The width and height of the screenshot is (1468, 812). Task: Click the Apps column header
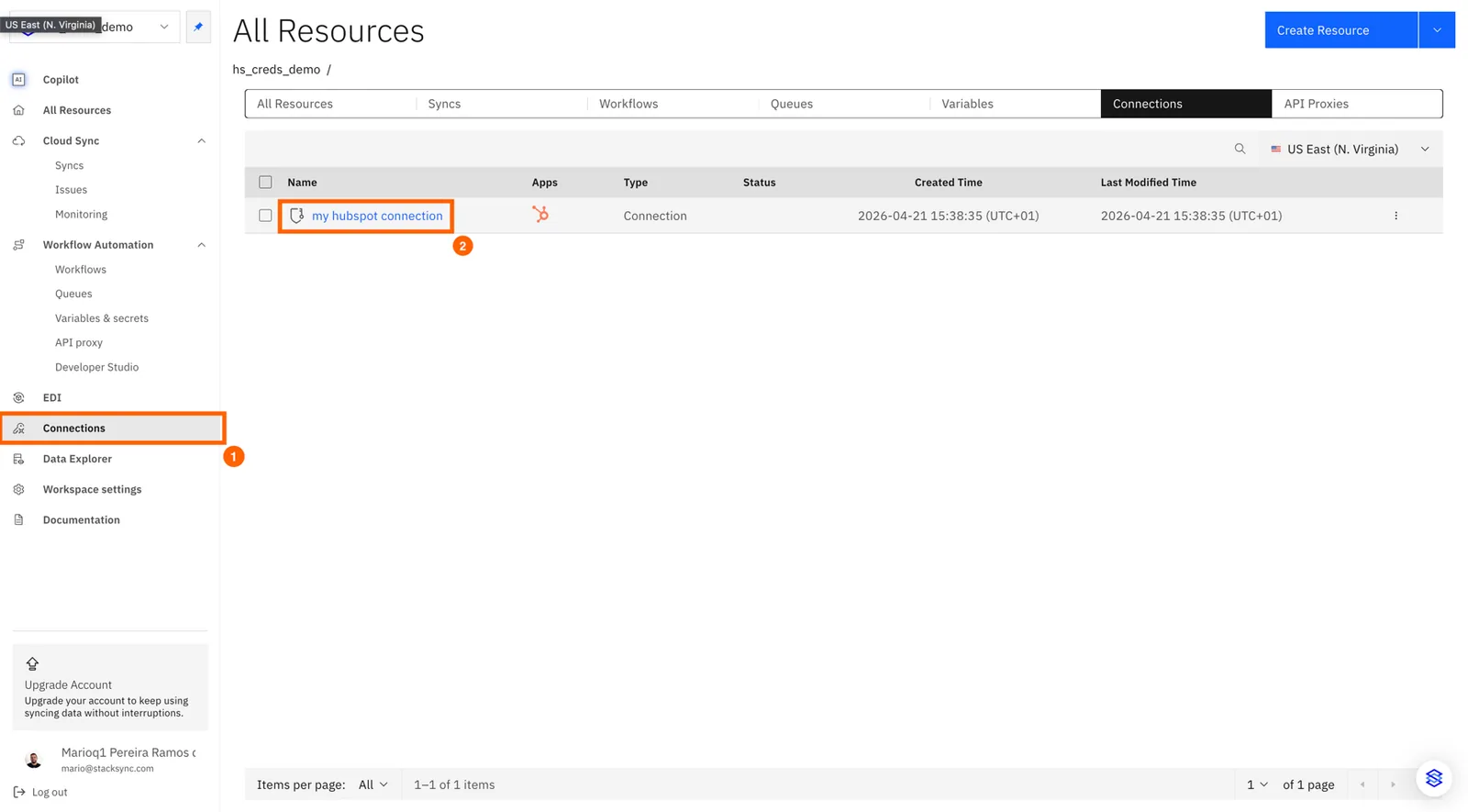point(544,182)
